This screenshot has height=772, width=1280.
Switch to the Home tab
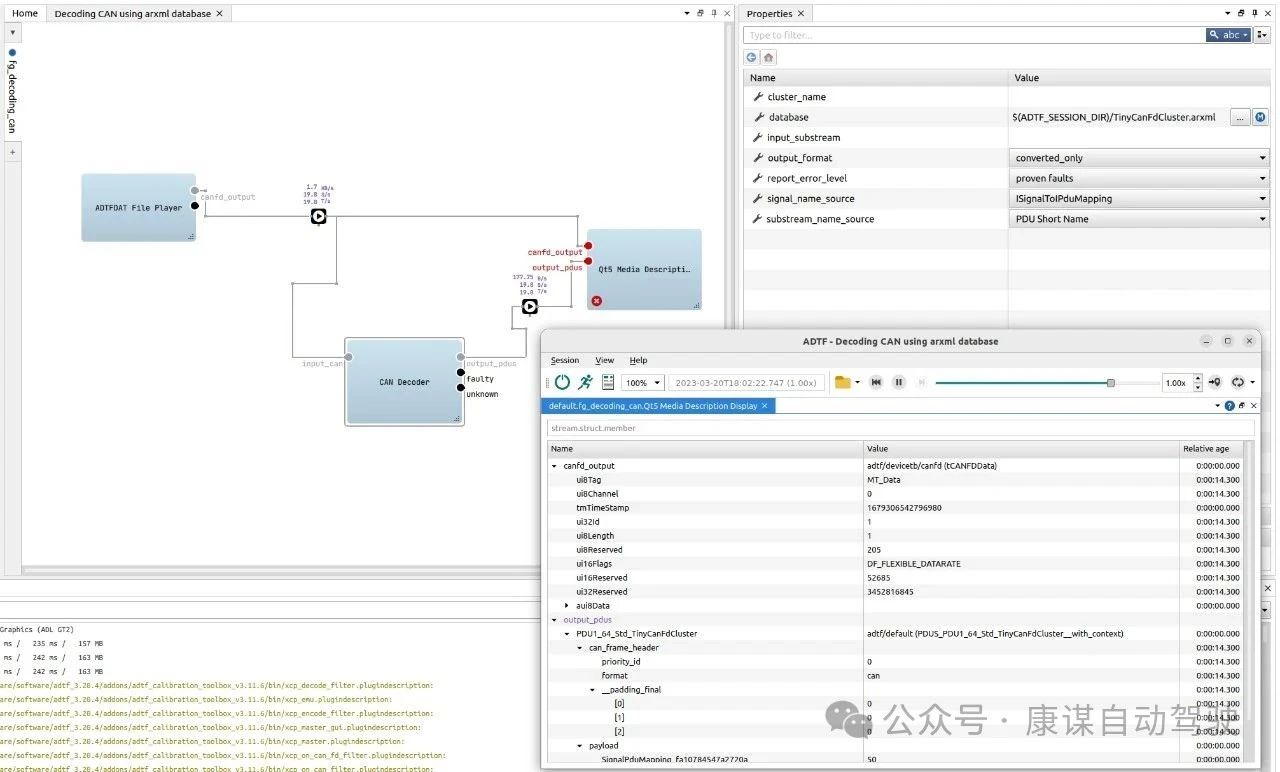[23, 13]
